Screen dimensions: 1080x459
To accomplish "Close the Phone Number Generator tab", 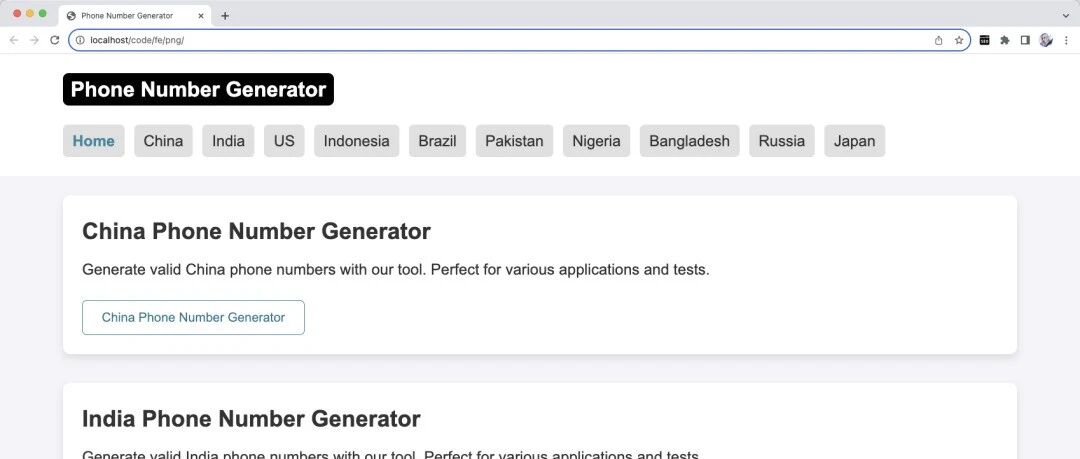I will tap(201, 16).
